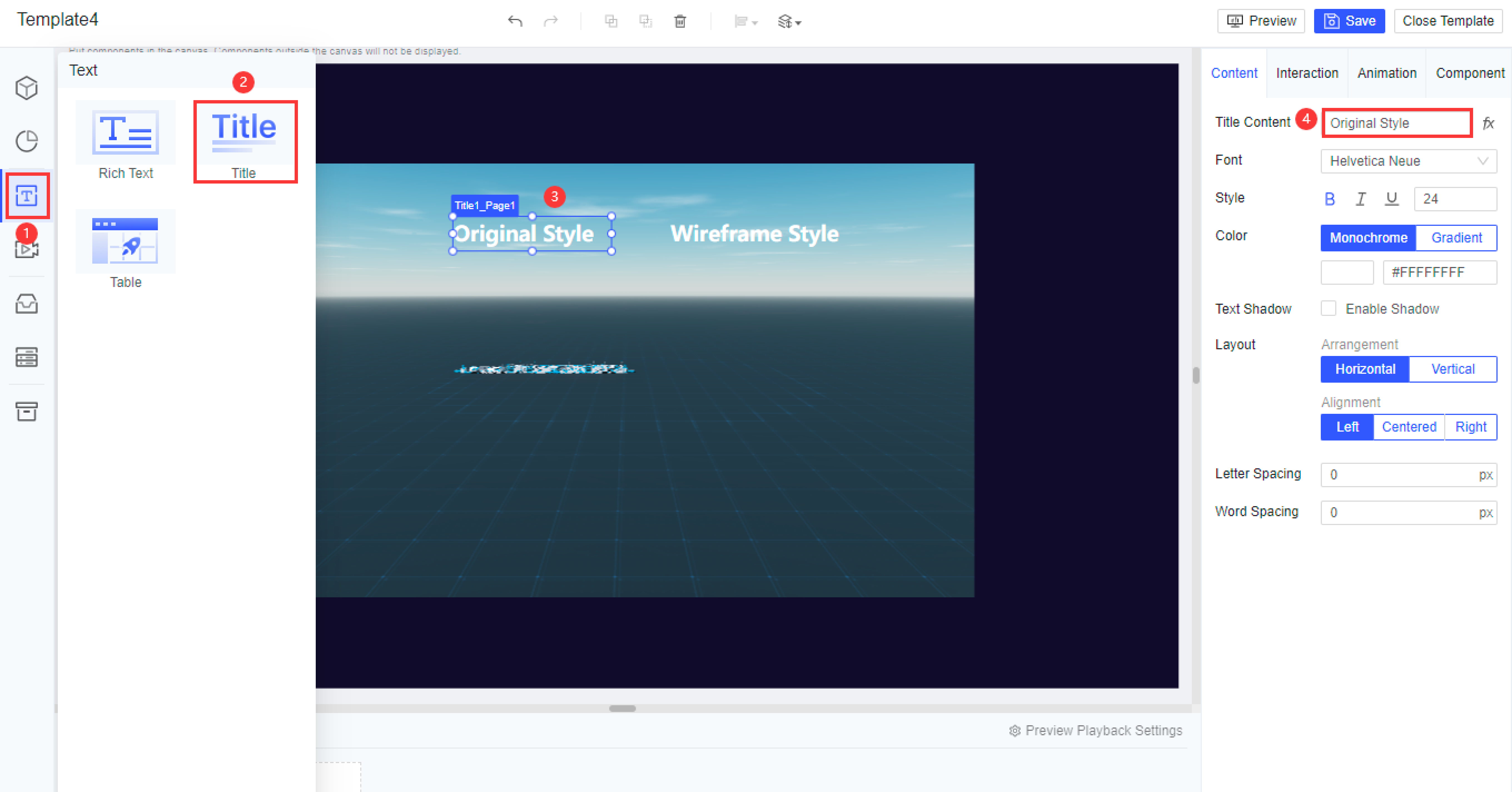Click the redo arrow in toolbar
Screen dimensions: 1512x792
pos(551,22)
